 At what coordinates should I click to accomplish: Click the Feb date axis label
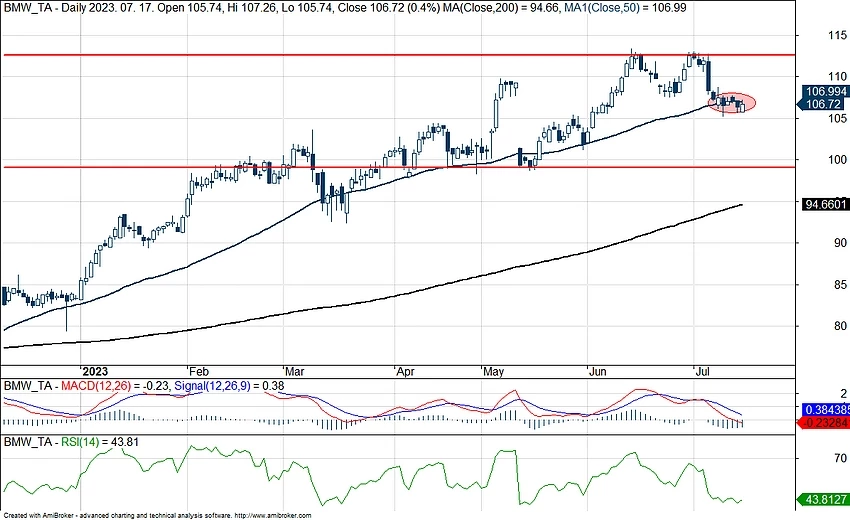198,371
